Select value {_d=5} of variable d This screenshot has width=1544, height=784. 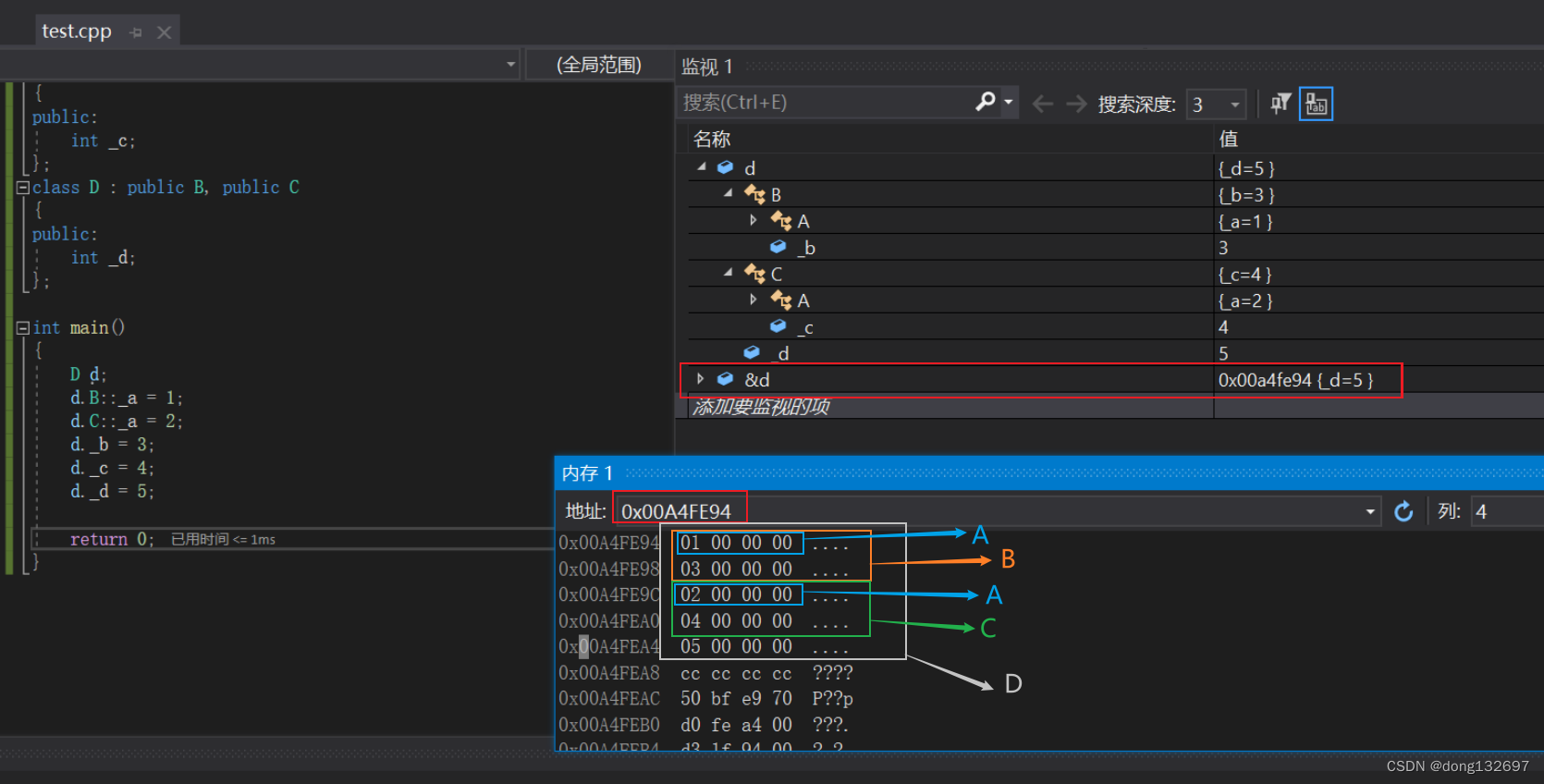[1246, 168]
